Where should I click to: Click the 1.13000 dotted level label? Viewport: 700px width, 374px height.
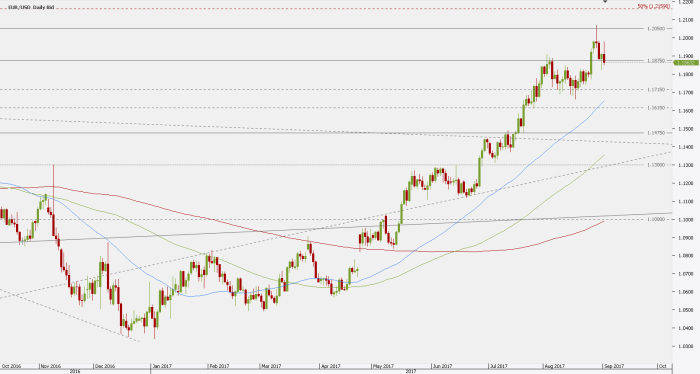pos(656,165)
